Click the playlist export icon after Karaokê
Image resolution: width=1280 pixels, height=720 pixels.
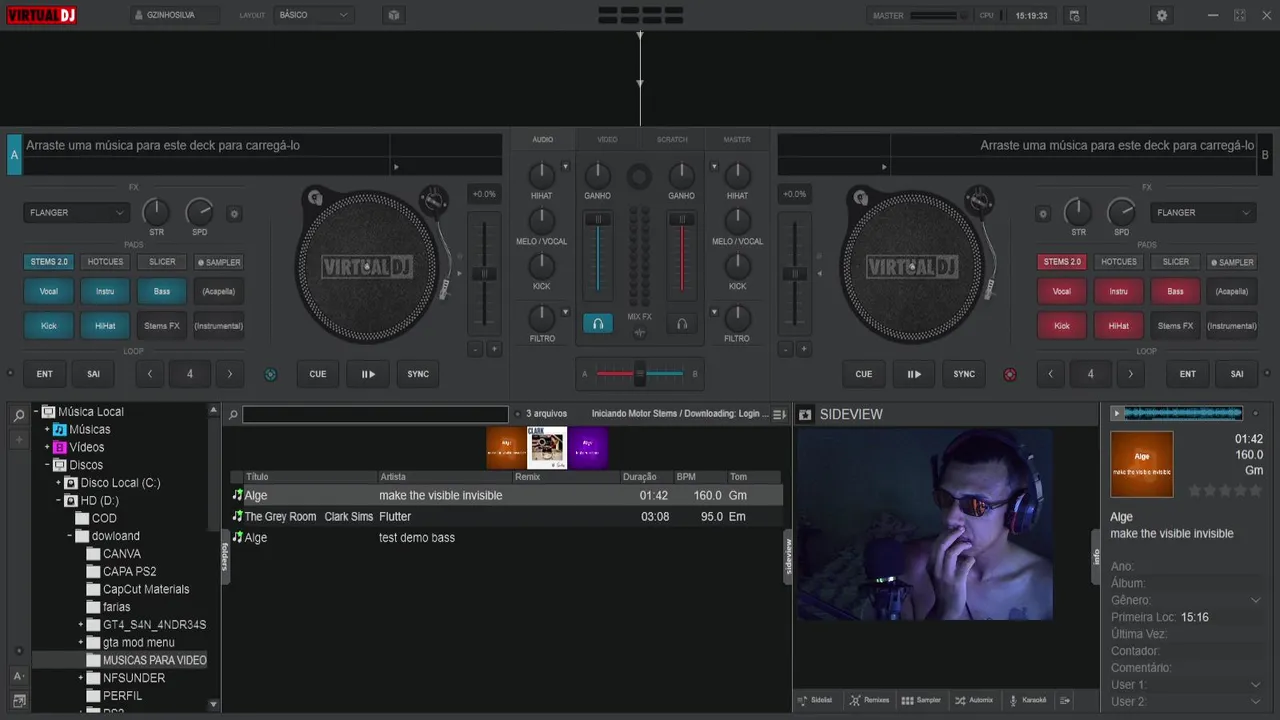pyautogui.click(x=1065, y=700)
